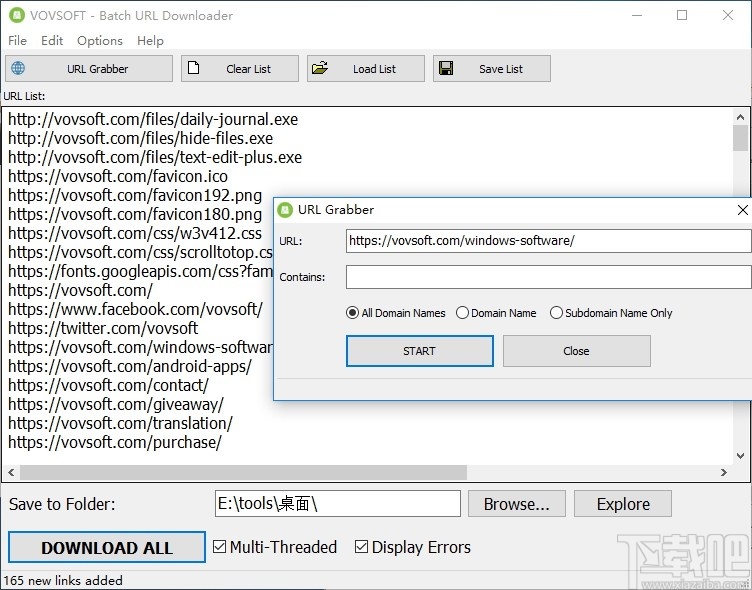Click the vertical scrollbar thumb of URL list
This screenshot has width=752, height=590.
(x=740, y=138)
